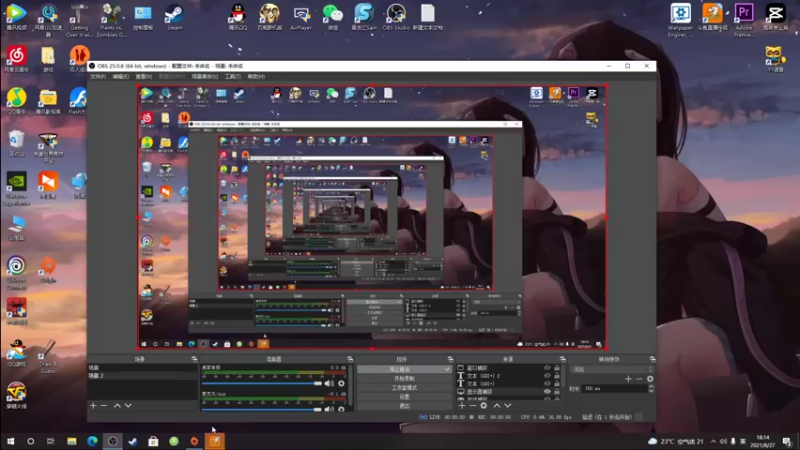Select the Adobe Premiere desktop icon
The width and height of the screenshot is (800, 450).
744,20
